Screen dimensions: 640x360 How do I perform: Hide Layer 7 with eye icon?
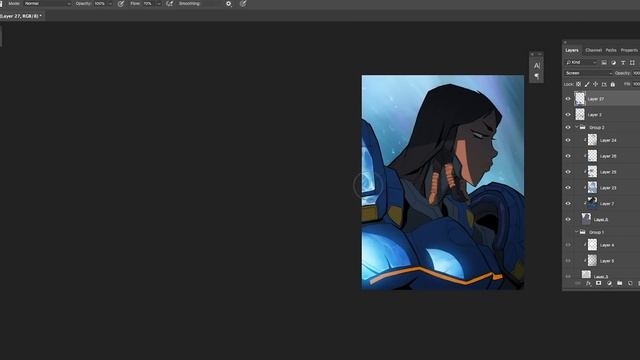coord(568,203)
